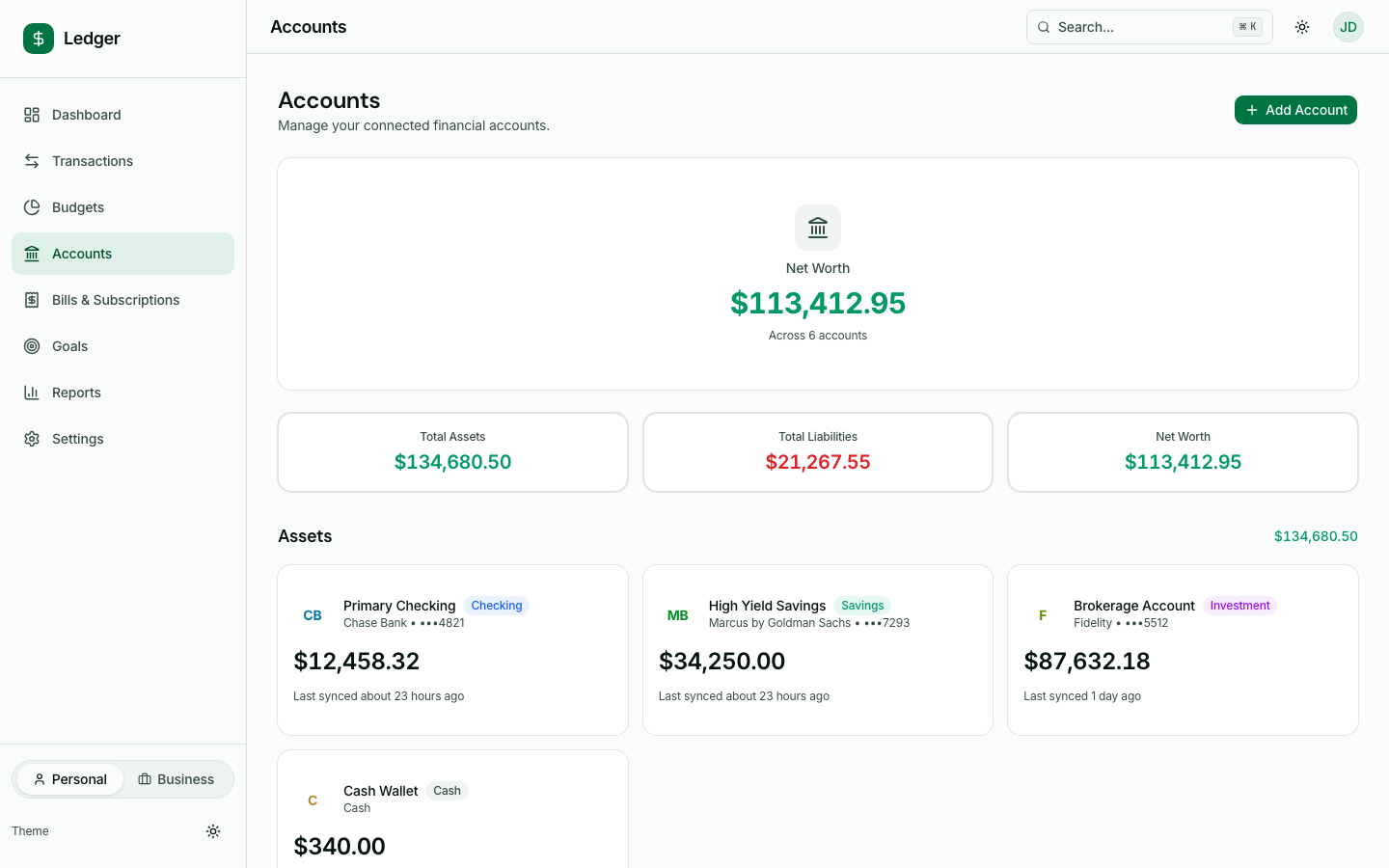
Task: Click the Accounts bank icon in sidebar
Action: (32, 253)
